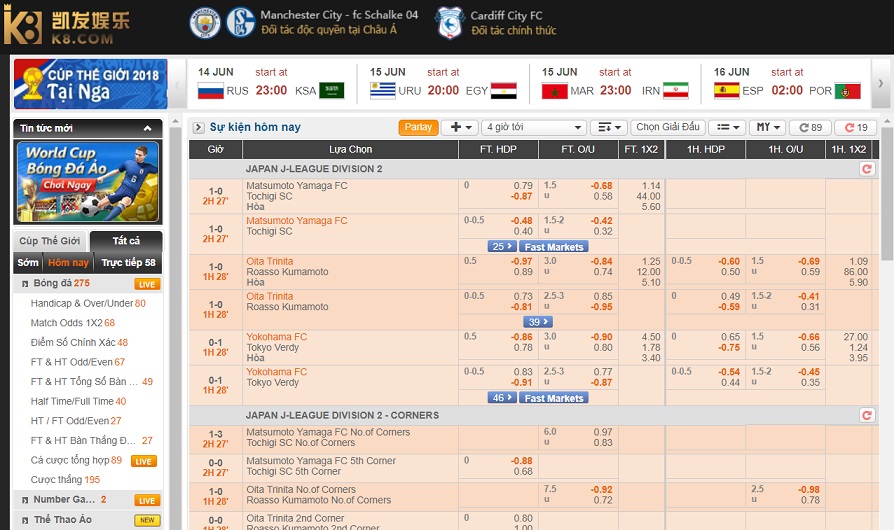Open the 4 giờ tới time dropdown
Screen dimensions: 894x530
(x=533, y=128)
